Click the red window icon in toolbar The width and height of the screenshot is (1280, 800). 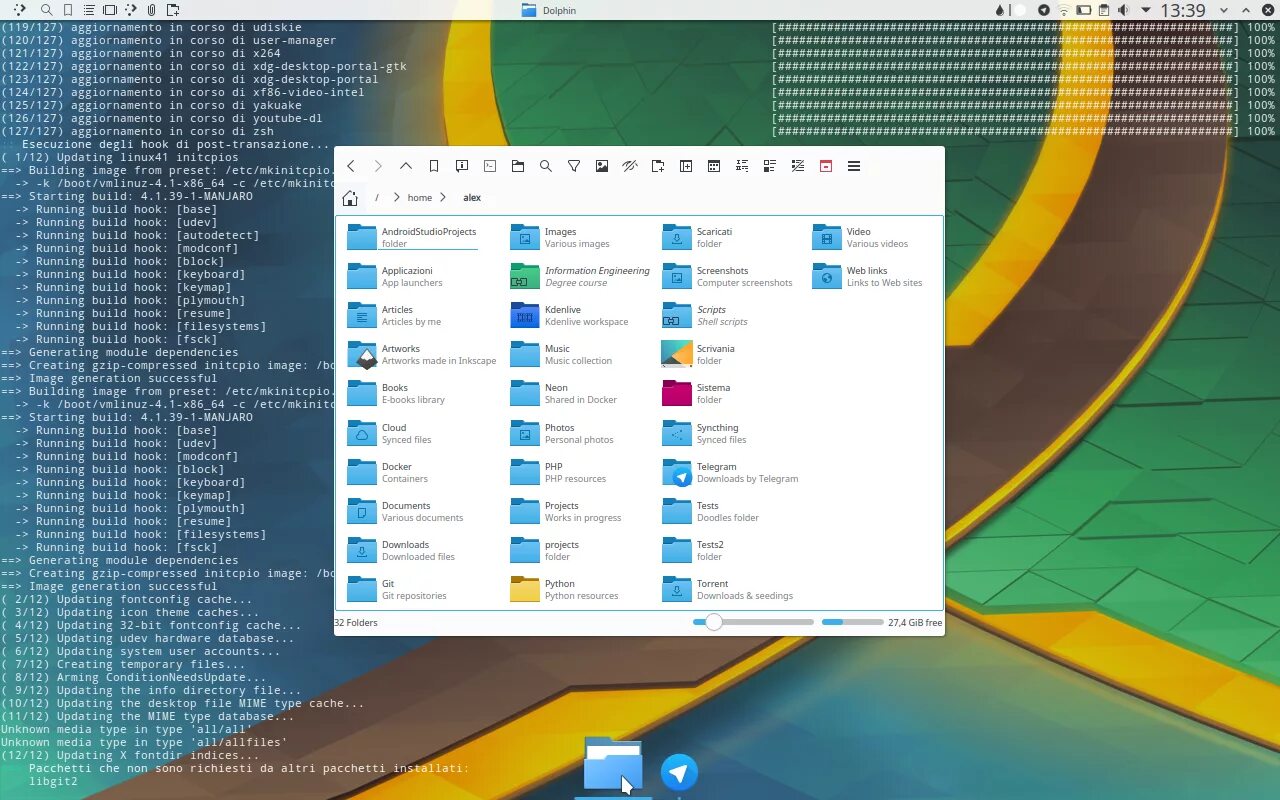[826, 166]
